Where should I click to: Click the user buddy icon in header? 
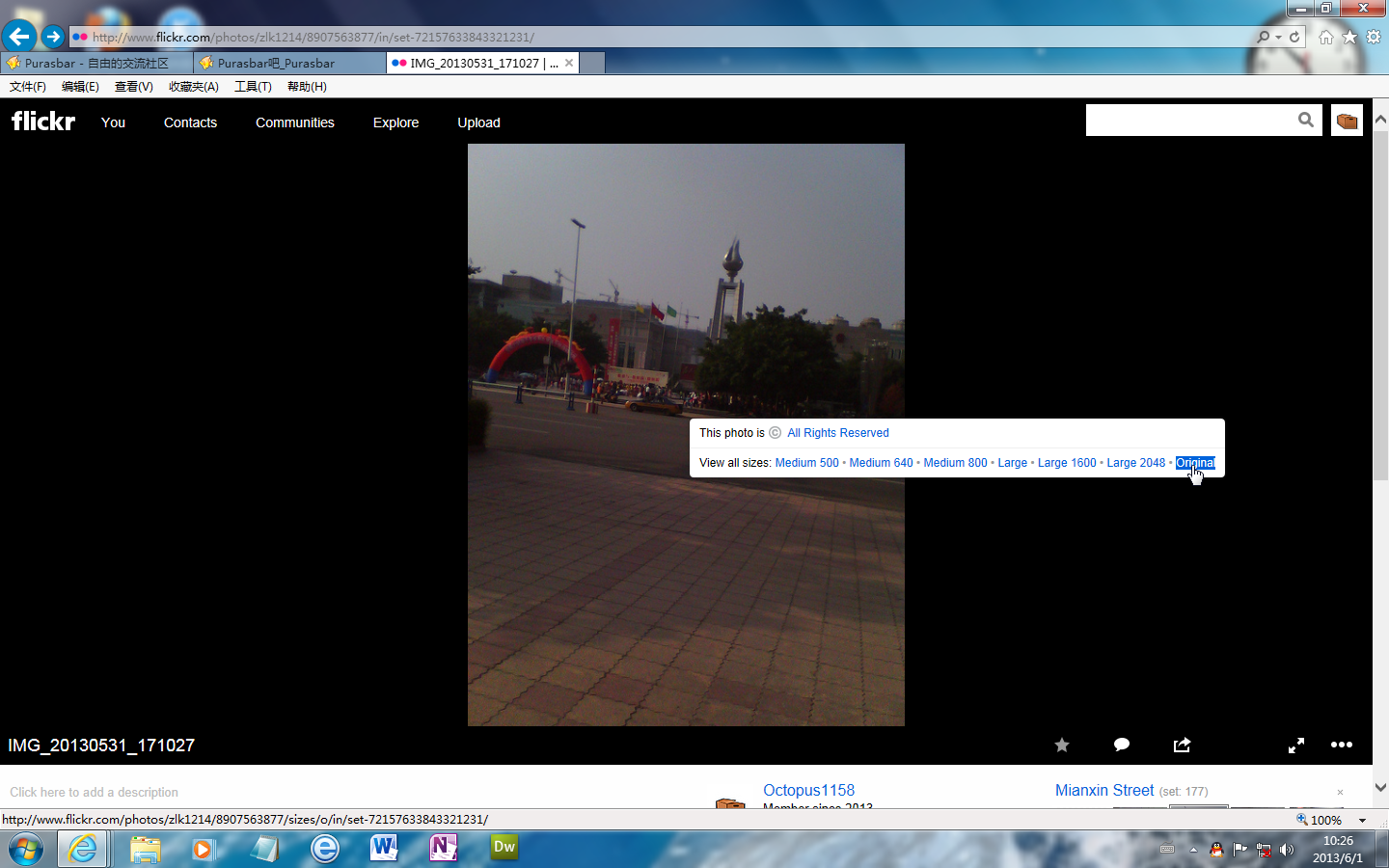pos(1347,121)
